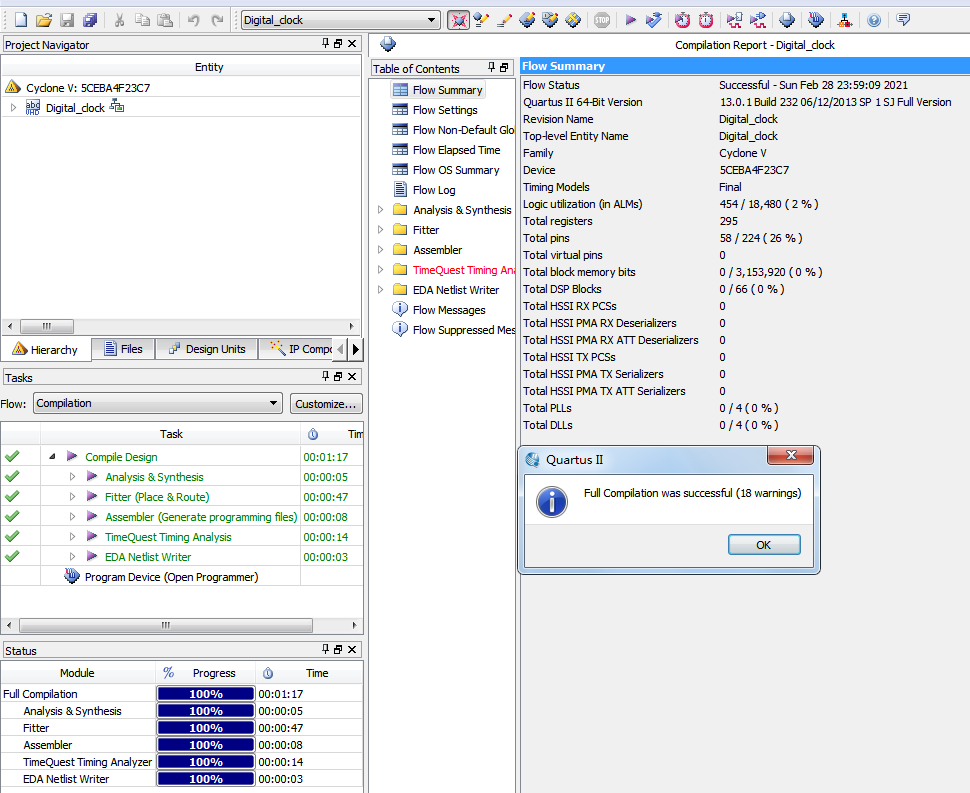
Task: Expand TimeQuest Timing Analyzer folder in contents
Action: 380,270
